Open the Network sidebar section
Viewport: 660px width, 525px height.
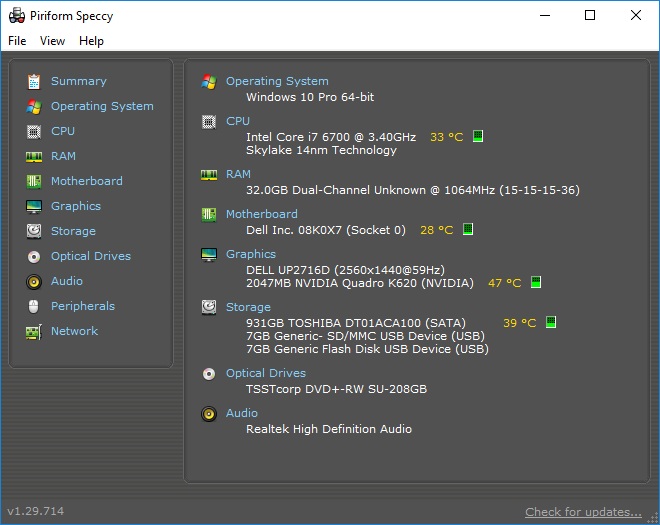75,331
